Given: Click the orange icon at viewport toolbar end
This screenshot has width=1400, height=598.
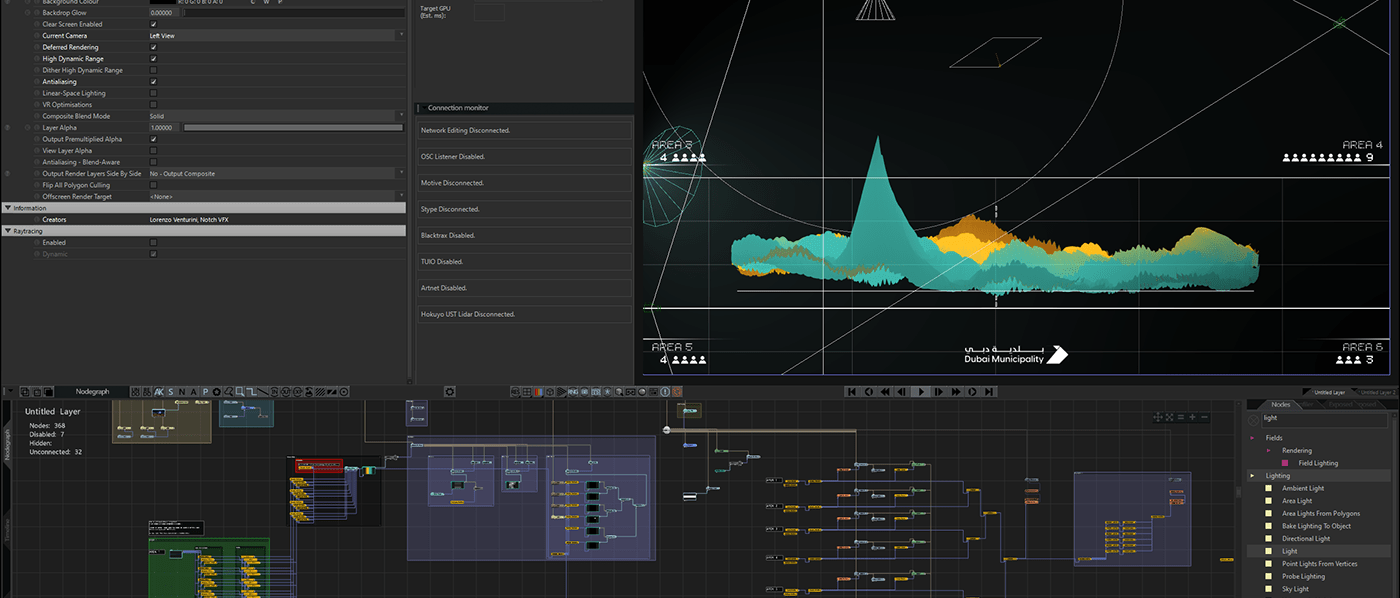Looking at the screenshot, I should click(x=677, y=391).
